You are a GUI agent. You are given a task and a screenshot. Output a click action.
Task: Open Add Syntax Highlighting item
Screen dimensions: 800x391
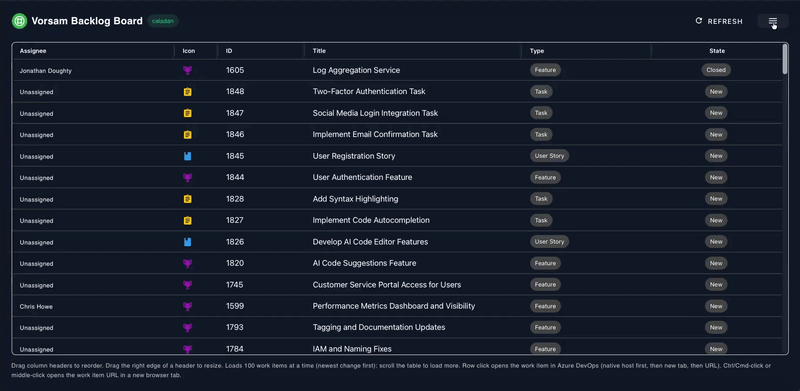point(355,199)
